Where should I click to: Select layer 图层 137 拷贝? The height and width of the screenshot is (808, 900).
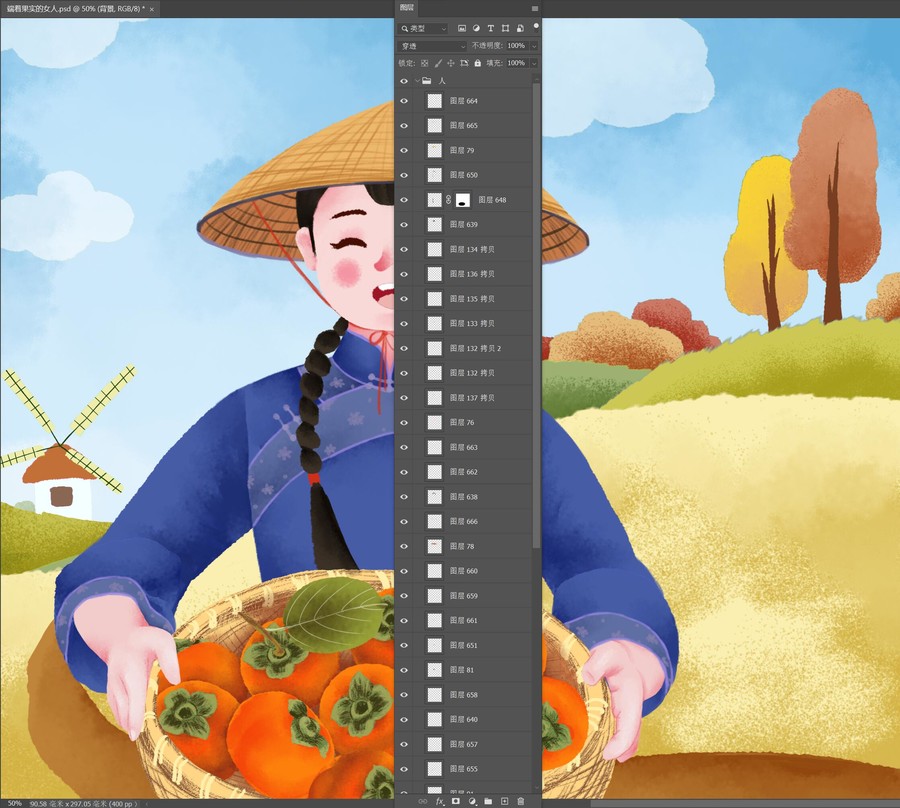pyautogui.click(x=464, y=398)
